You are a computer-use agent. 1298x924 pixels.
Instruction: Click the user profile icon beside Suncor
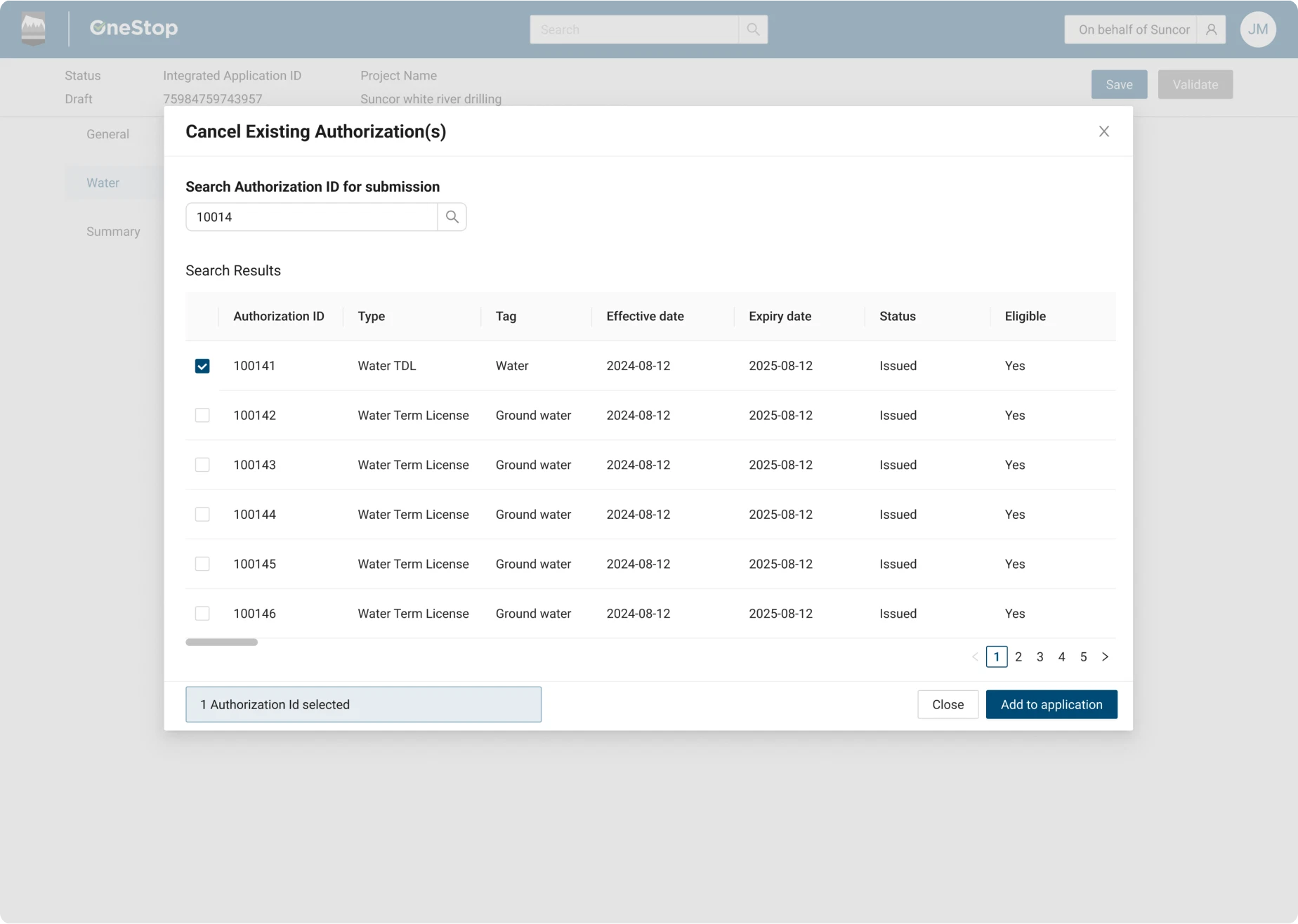point(1212,29)
